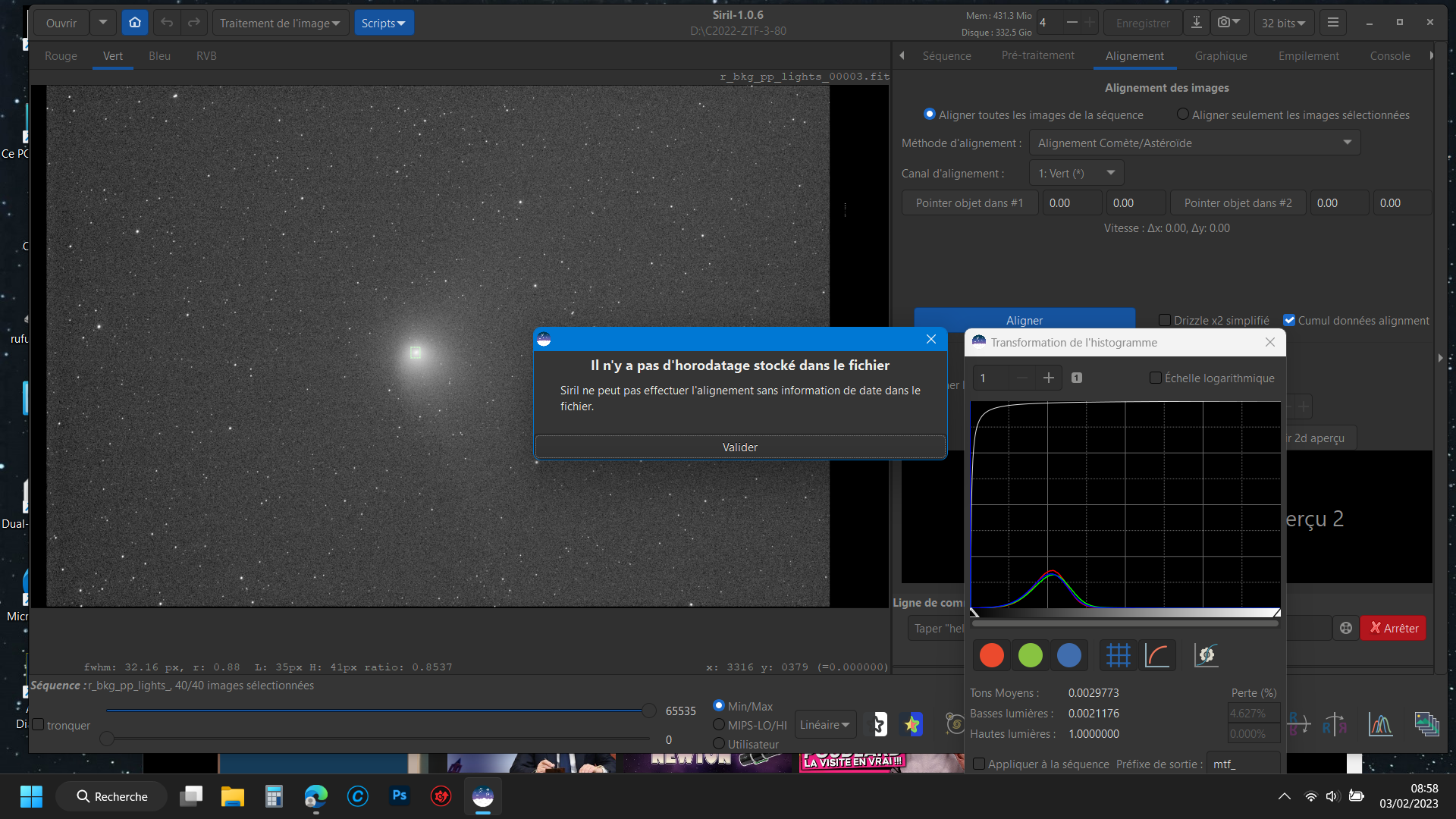This screenshot has width=1456, height=819.
Task: Click the home directory icon
Action: (x=135, y=23)
